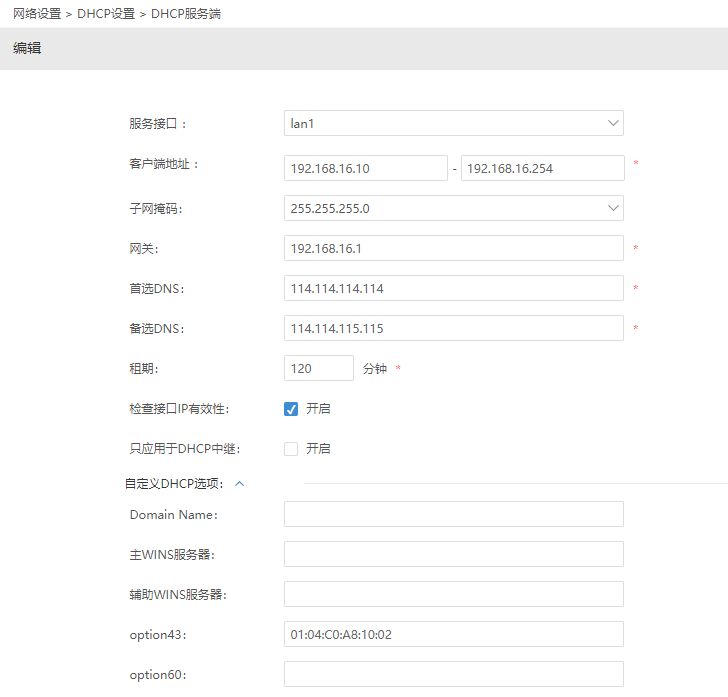The image size is (728, 697).
Task: Click the 租期 lease time field
Action: coord(318,368)
